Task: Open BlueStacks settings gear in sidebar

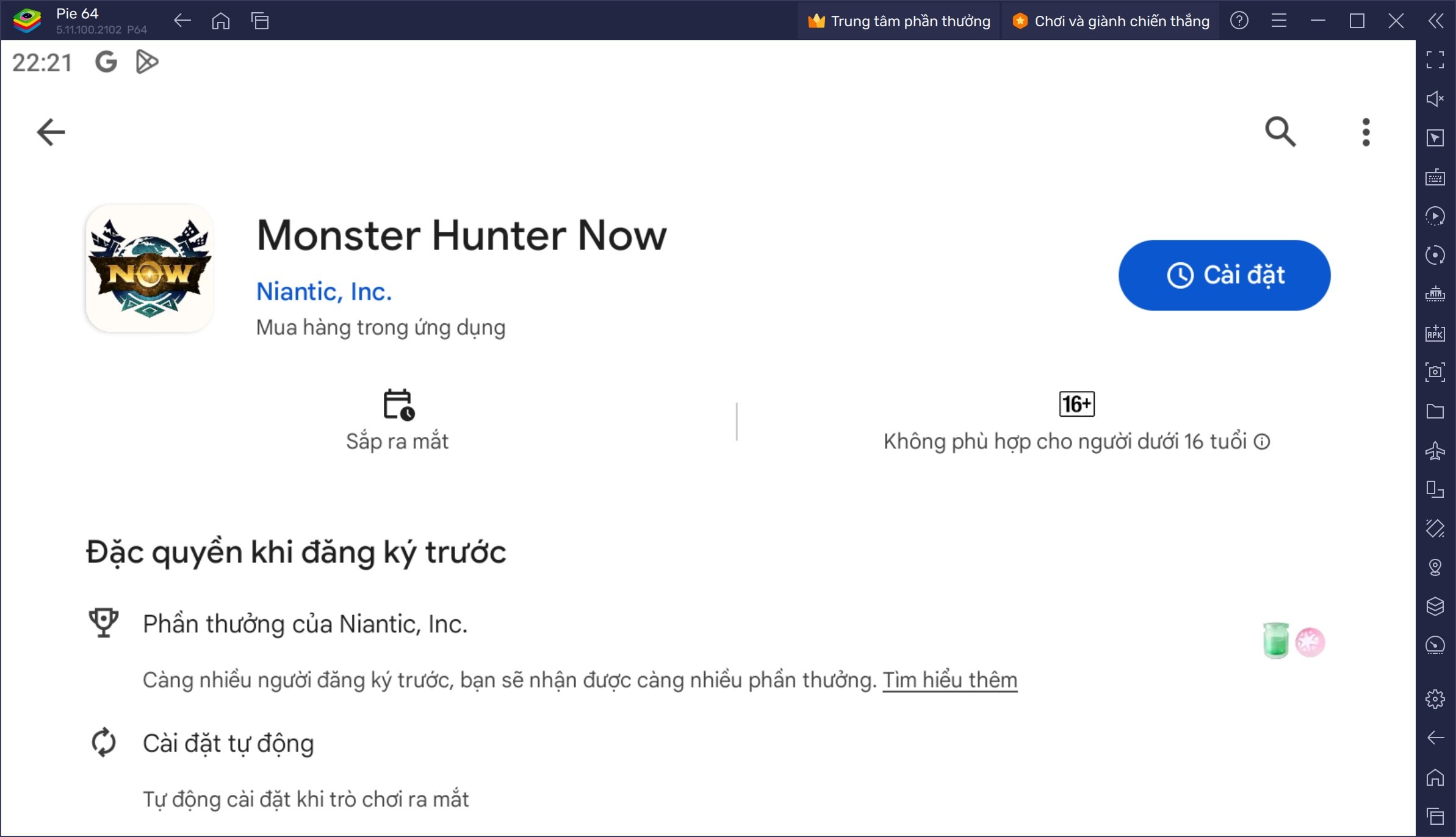Action: coord(1435,699)
